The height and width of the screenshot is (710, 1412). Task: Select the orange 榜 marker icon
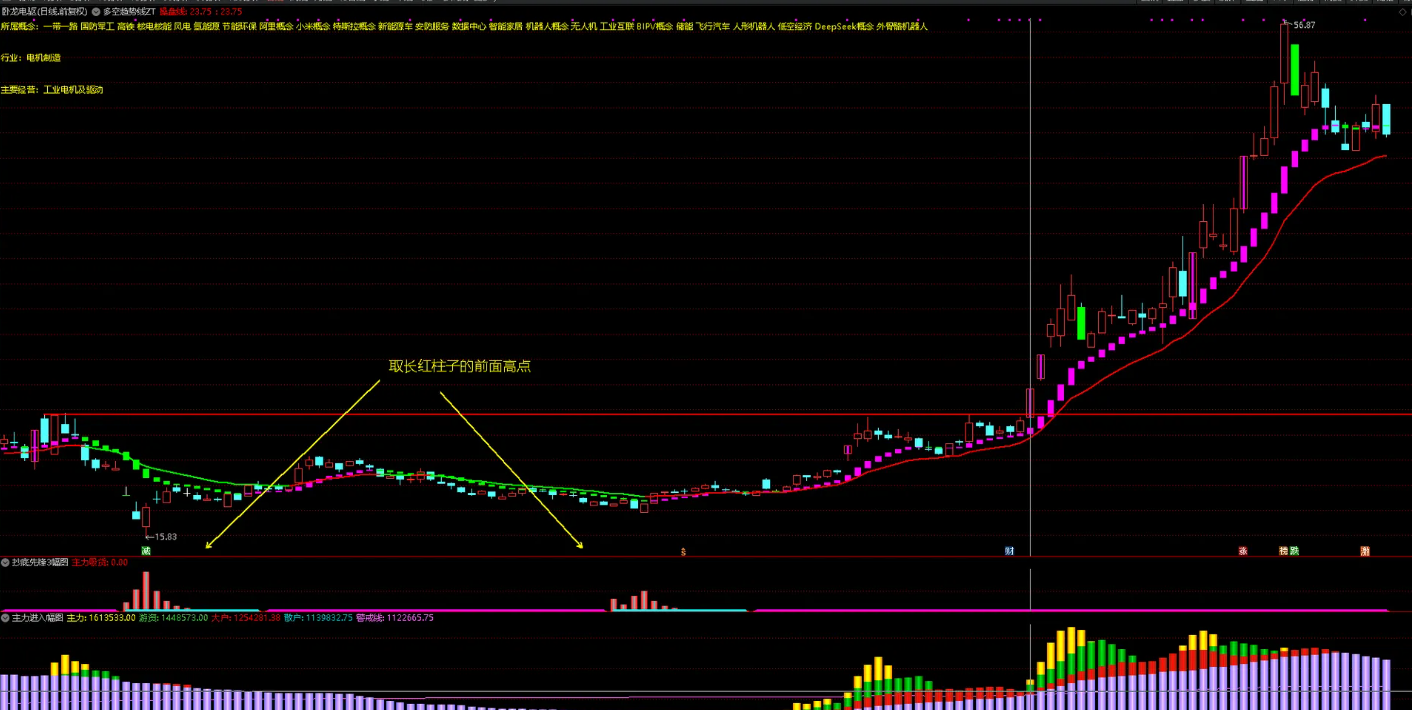(x=1283, y=551)
